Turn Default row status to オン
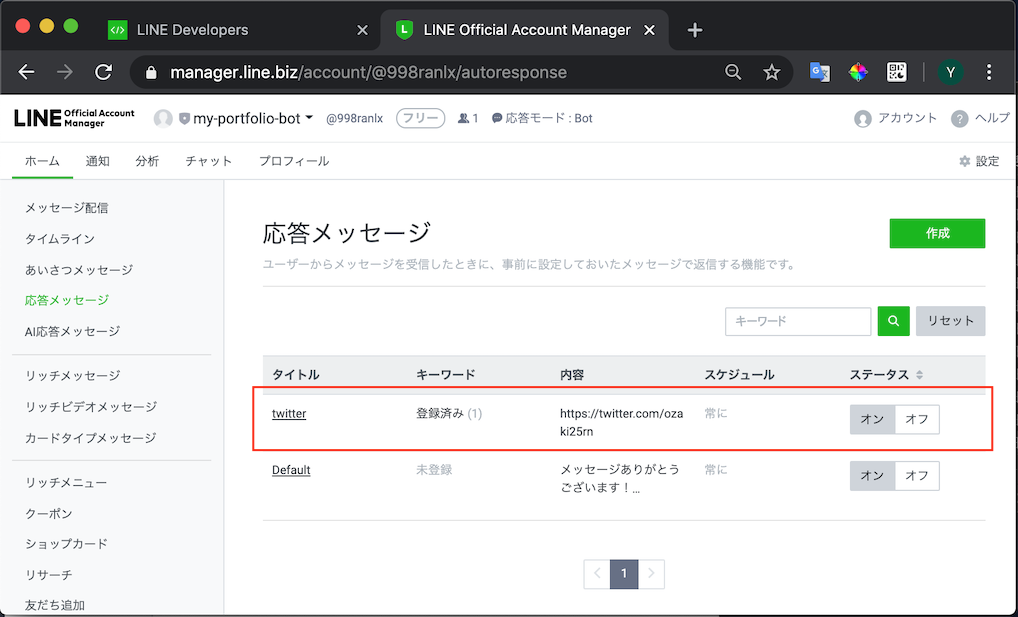The image size is (1018, 617). pyautogui.click(x=872, y=476)
